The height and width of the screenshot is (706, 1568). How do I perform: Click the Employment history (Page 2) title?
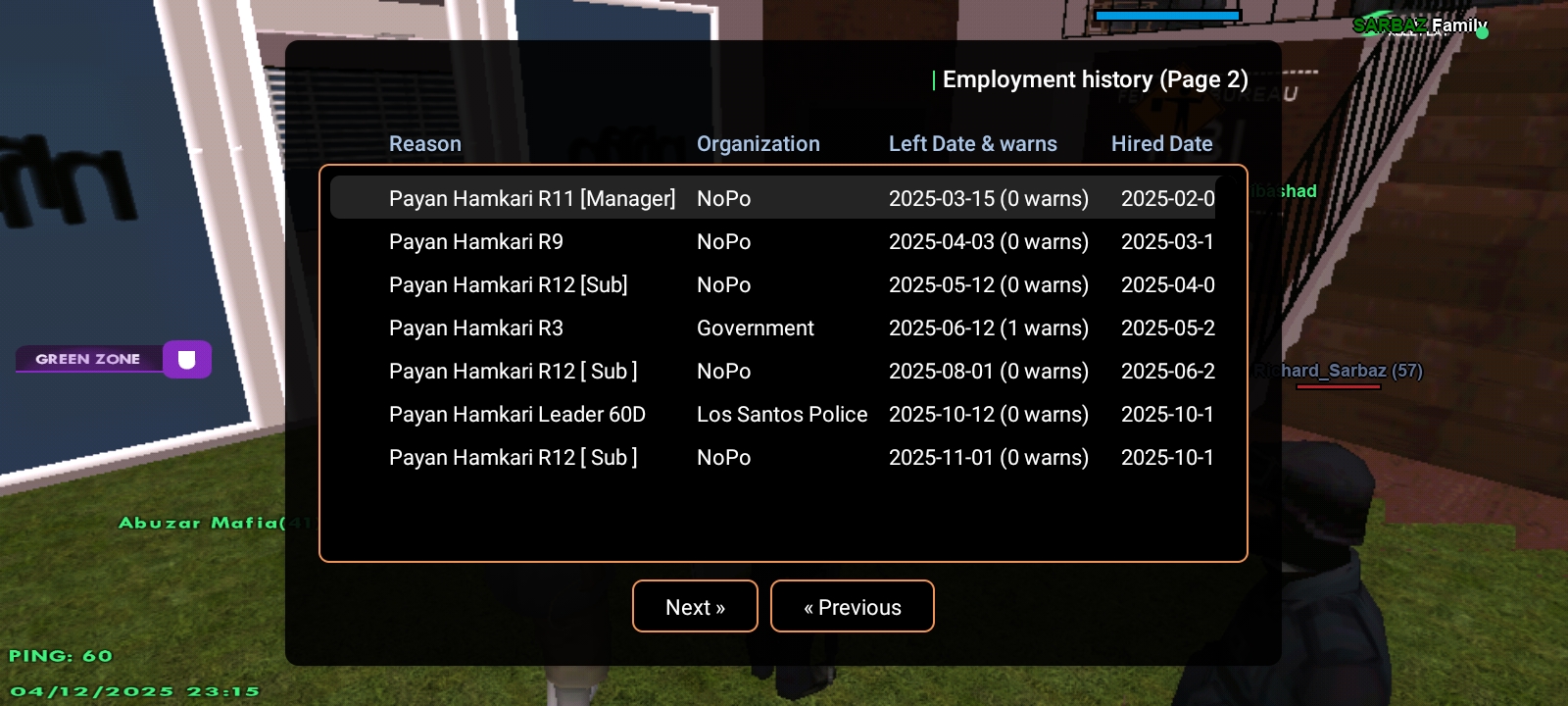[1095, 79]
